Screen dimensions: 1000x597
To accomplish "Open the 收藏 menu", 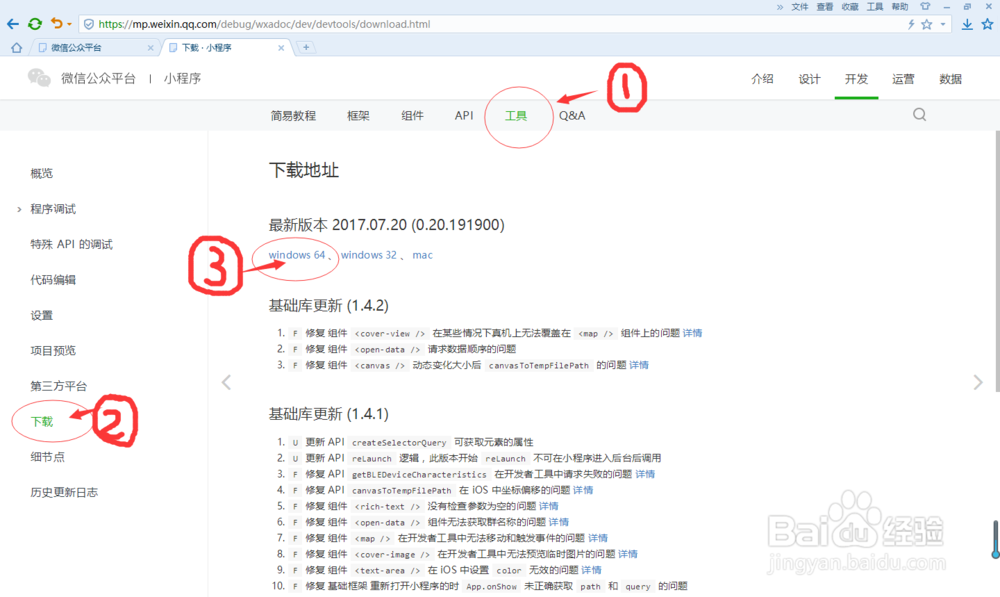I will tap(849, 6).
